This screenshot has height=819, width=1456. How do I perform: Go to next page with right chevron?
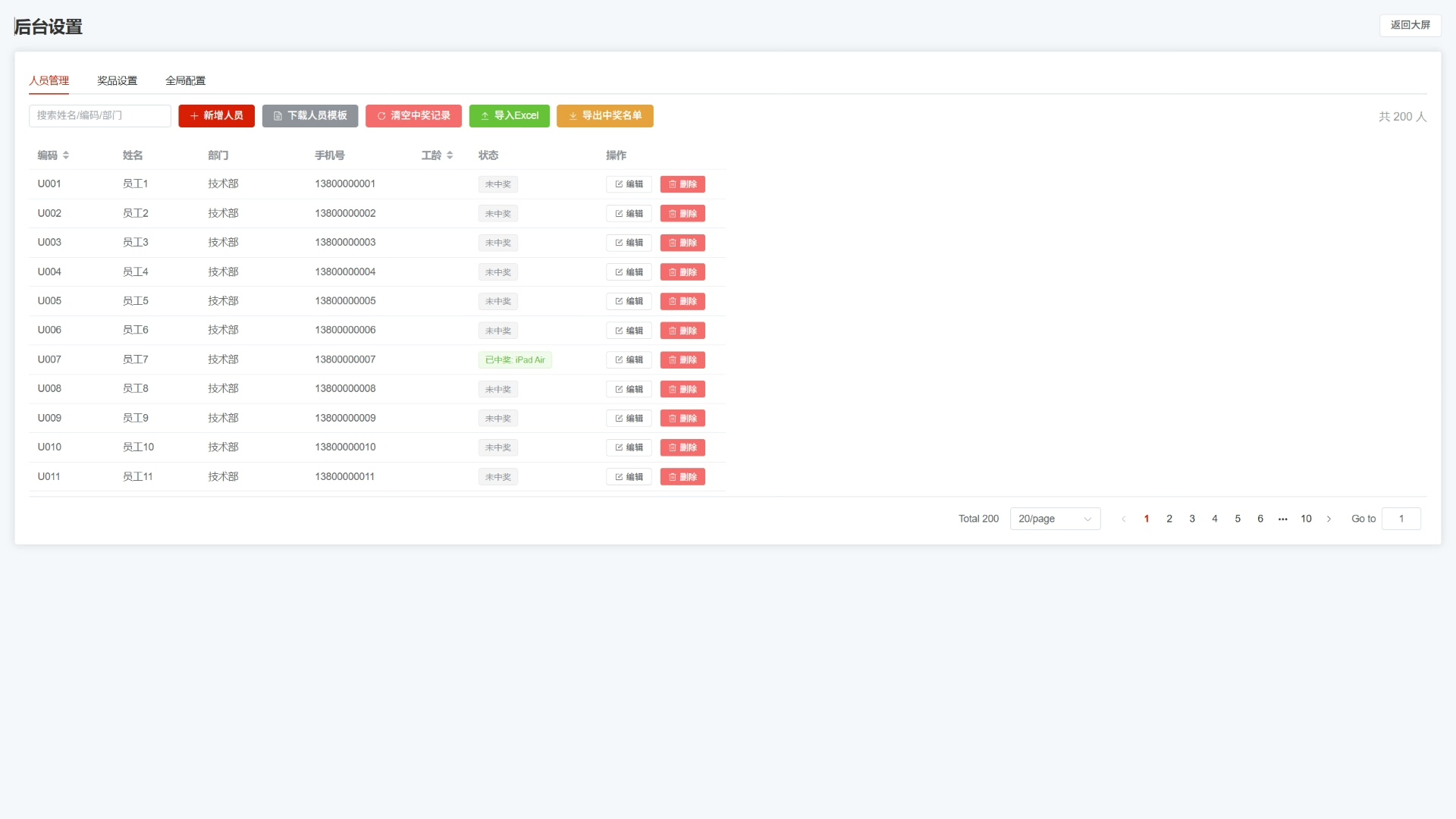[1329, 519]
